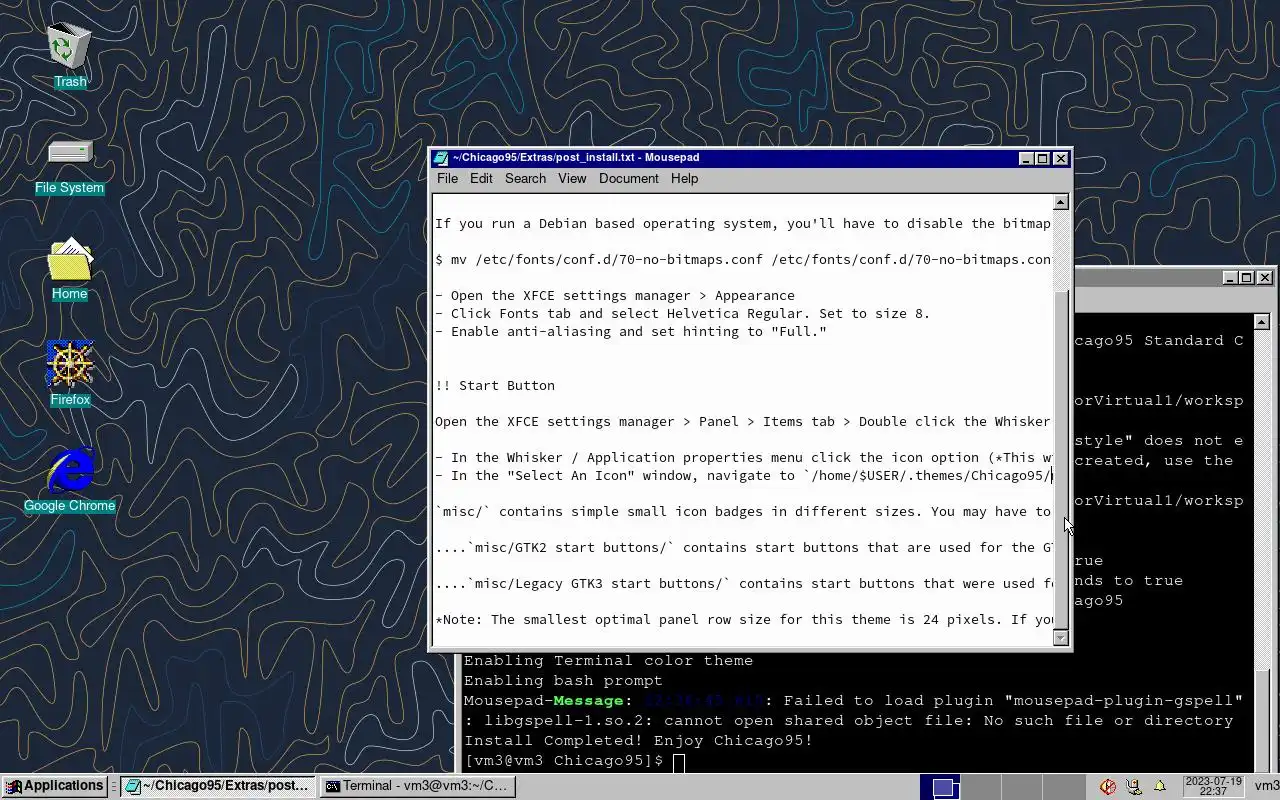Click the "$ mv /etc/fonts/conf.d" command line
Screen dimensions: 1280x800
[x=743, y=259]
